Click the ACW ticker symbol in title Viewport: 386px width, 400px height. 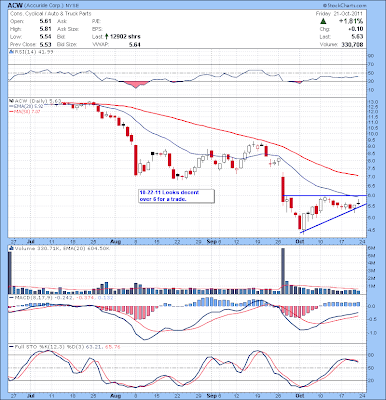click(x=15, y=6)
